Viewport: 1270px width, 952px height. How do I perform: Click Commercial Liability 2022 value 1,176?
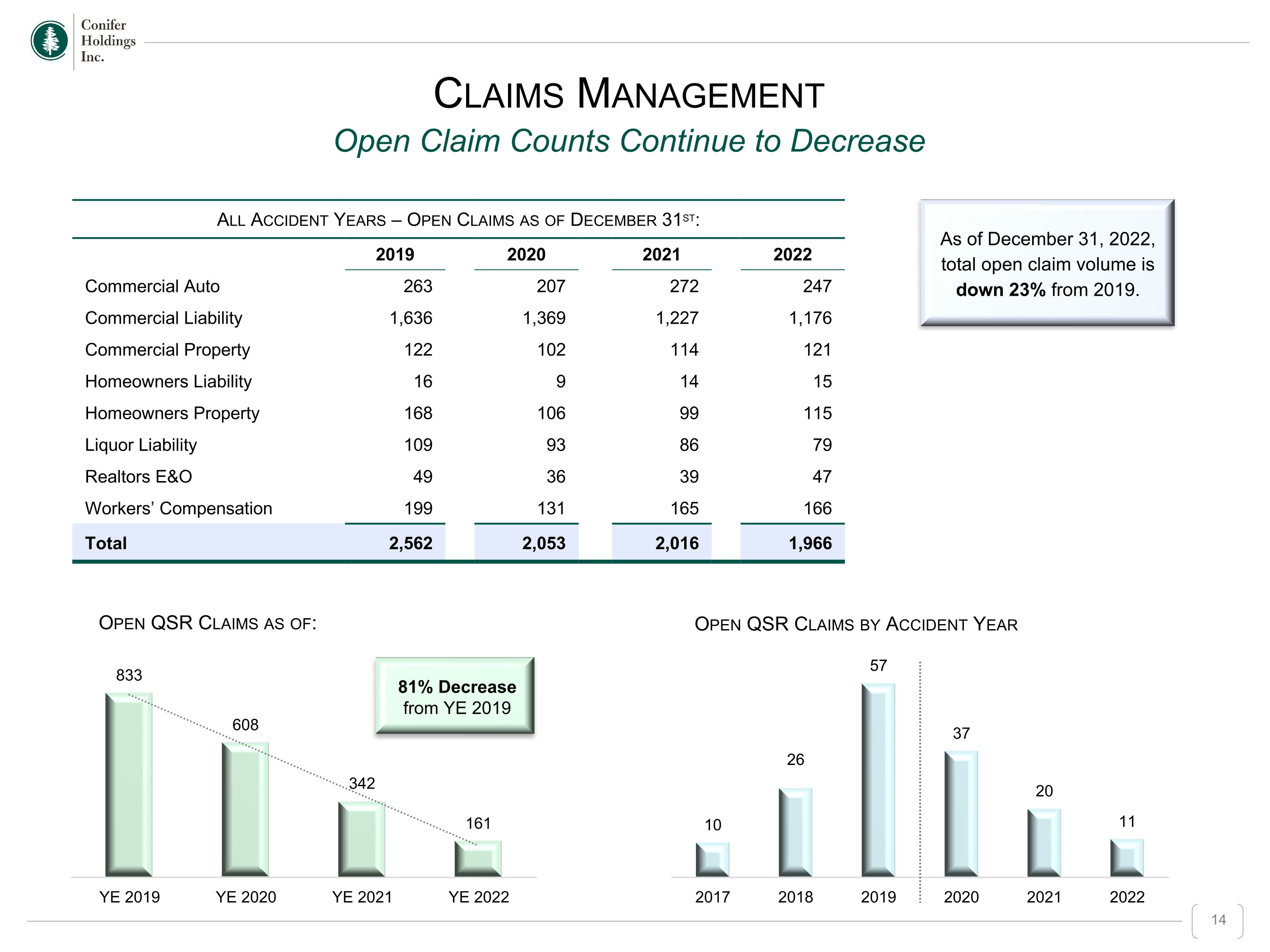[810, 319]
